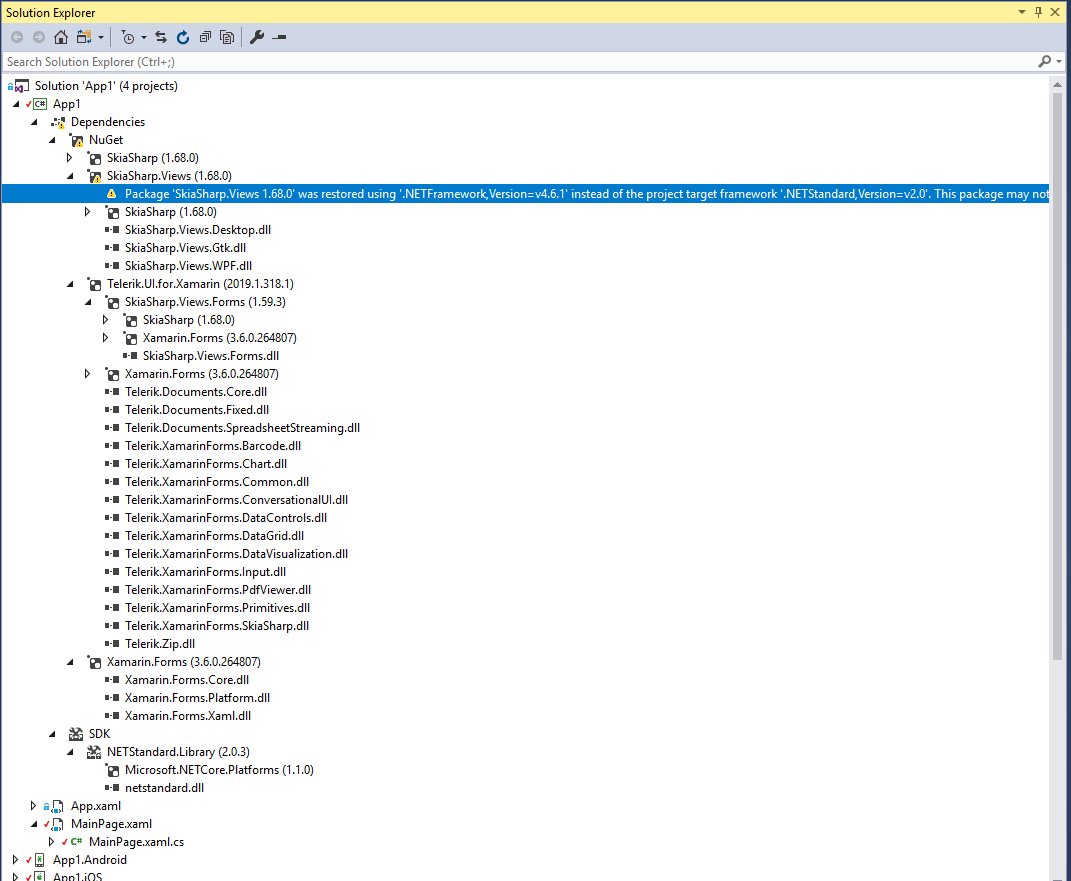1071x881 pixels.
Task: Click the Preview Selected Items icon
Action: coord(279,38)
